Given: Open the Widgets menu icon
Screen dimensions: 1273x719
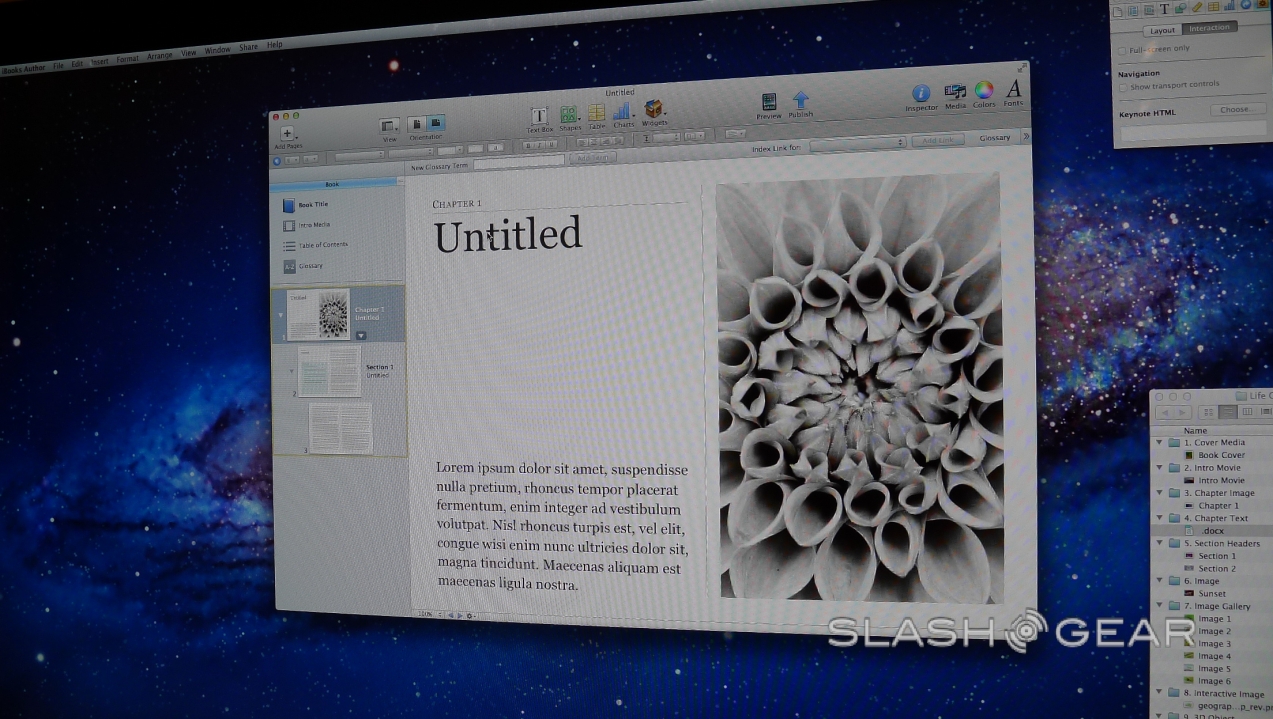Looking at the screenshot, I should 654,109.
